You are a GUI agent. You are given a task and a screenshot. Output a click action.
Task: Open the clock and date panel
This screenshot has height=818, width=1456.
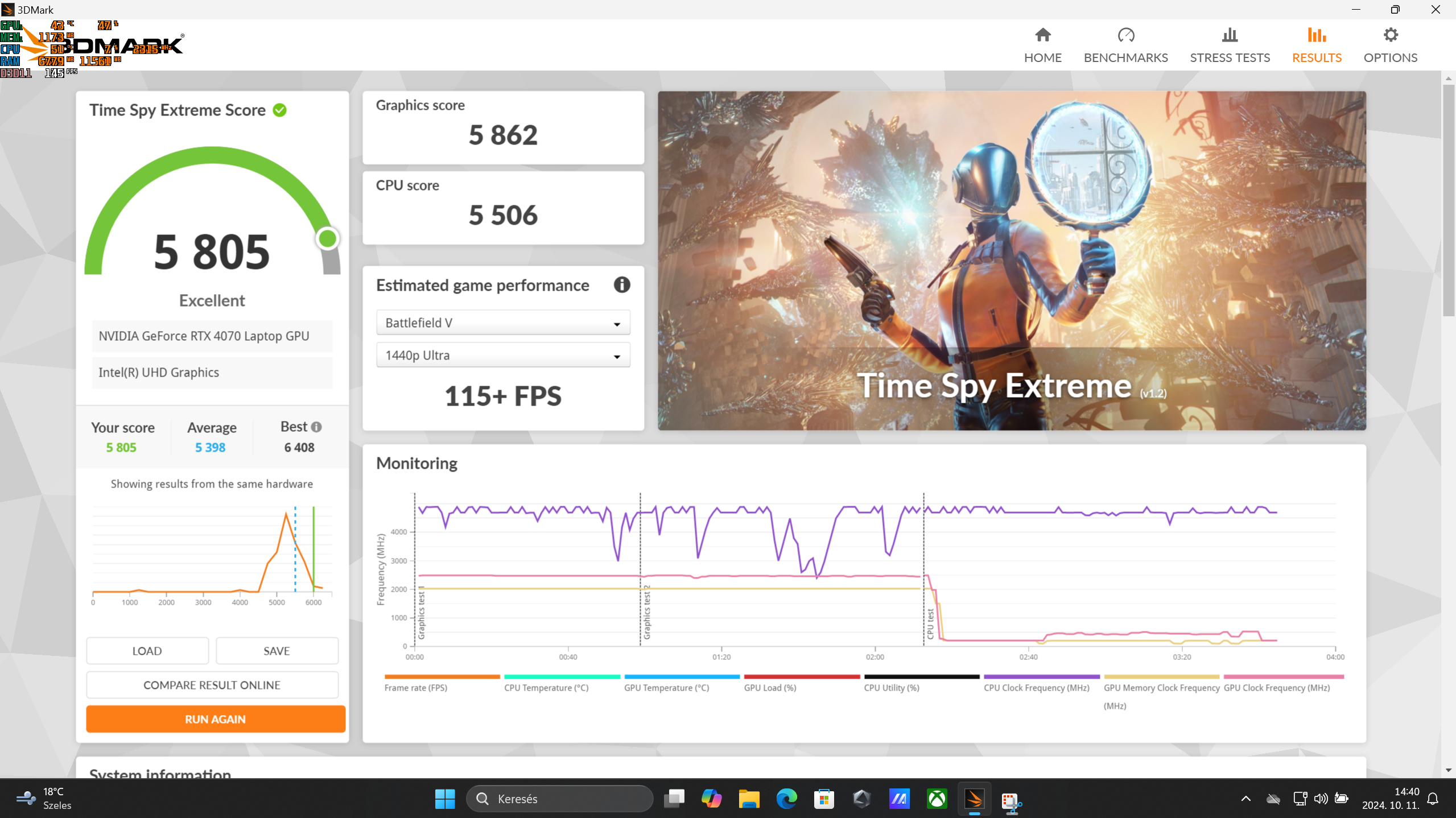(x=1390, y=799)
